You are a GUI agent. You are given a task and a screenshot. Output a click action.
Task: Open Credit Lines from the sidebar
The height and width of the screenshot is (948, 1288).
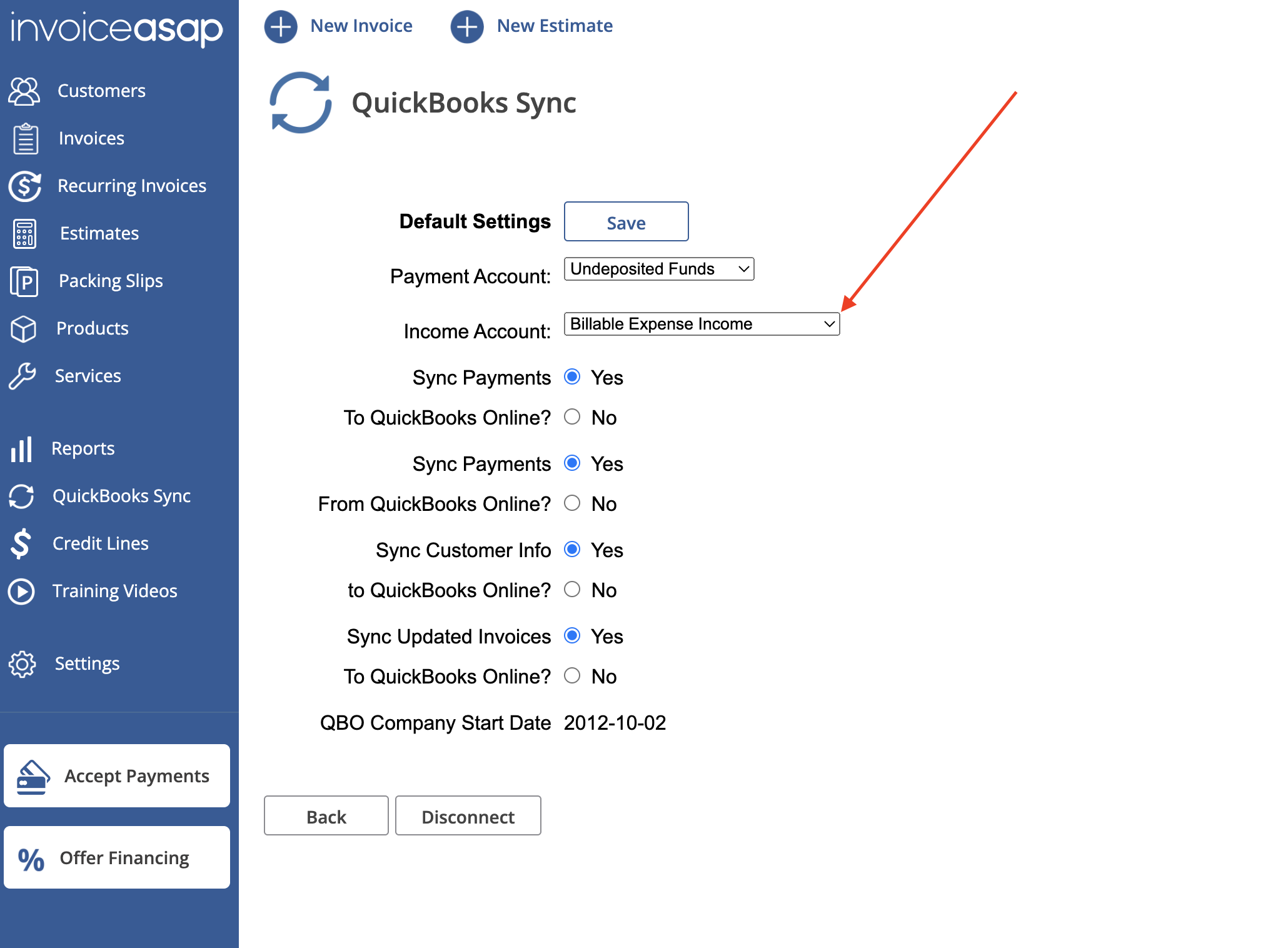point(101,543)
